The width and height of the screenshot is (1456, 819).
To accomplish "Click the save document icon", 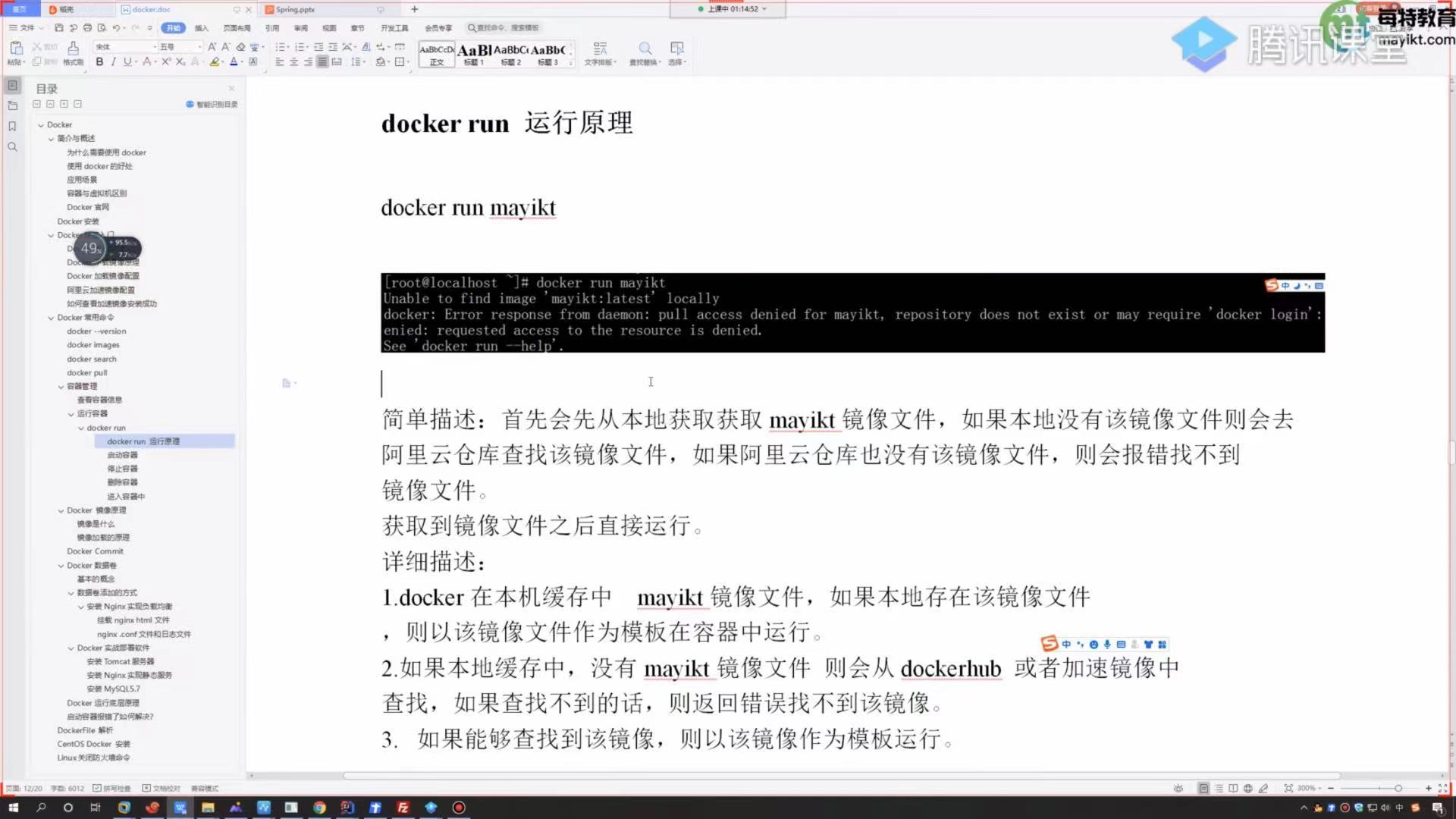I will pyautogui.click(x=59, y=28).
